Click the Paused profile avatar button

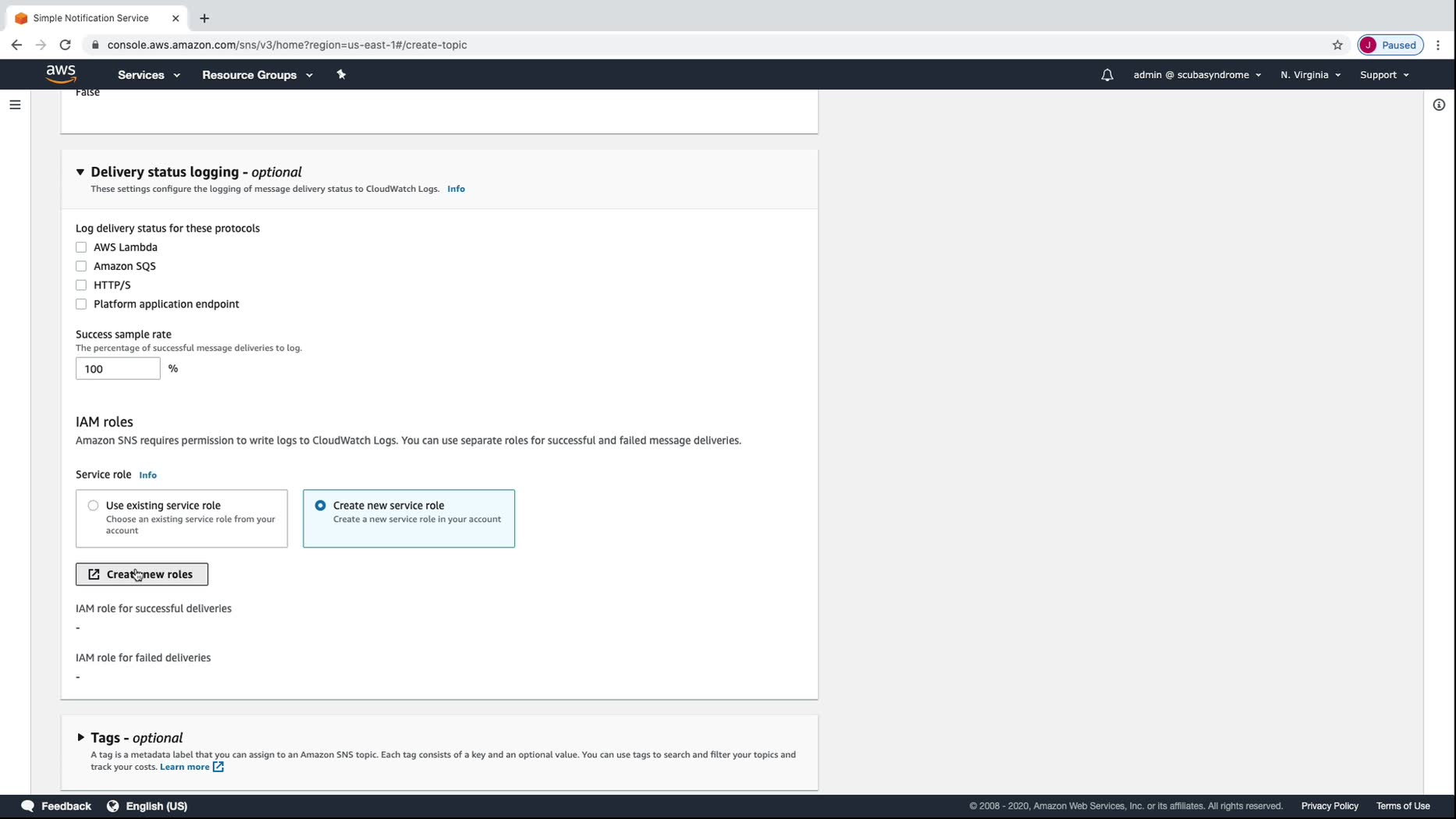(1391, 45)
